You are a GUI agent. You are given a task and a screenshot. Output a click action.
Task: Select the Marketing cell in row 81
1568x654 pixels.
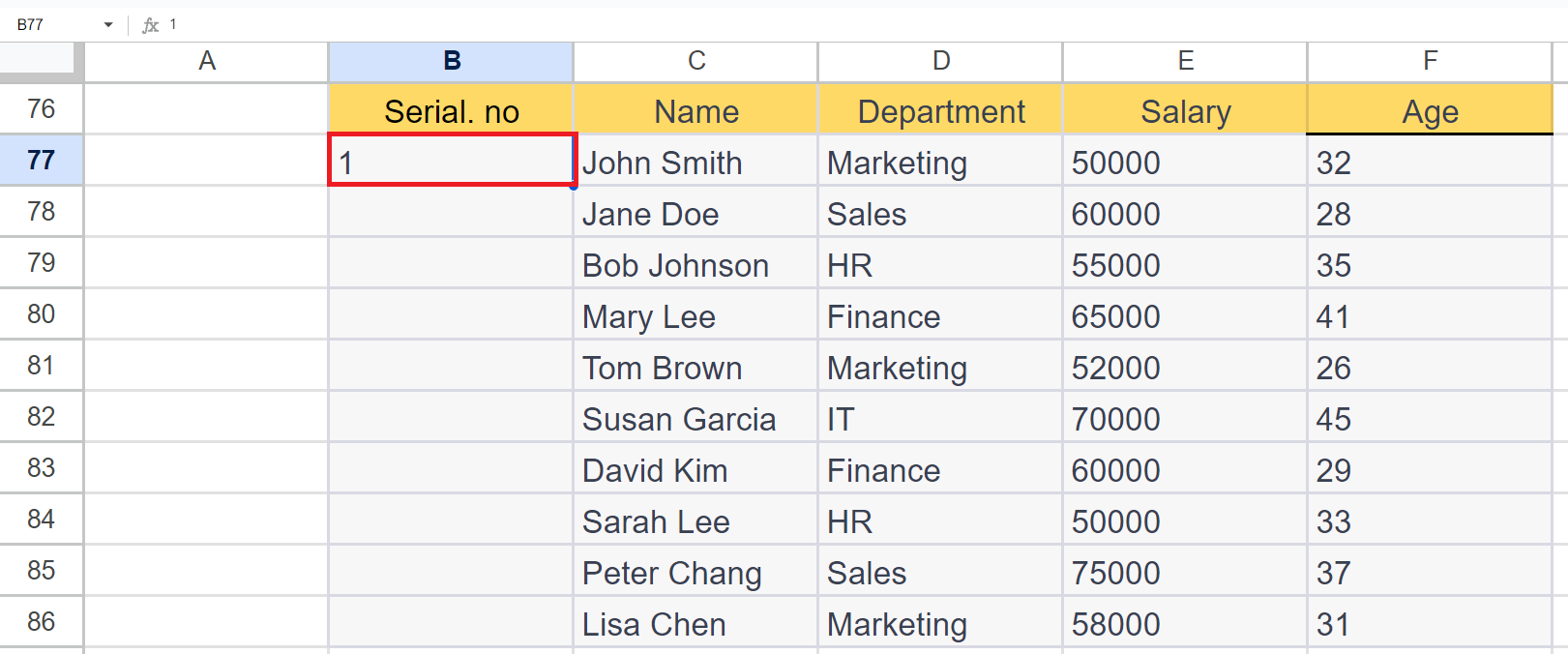pyautogui.click(x=939, y=367)
